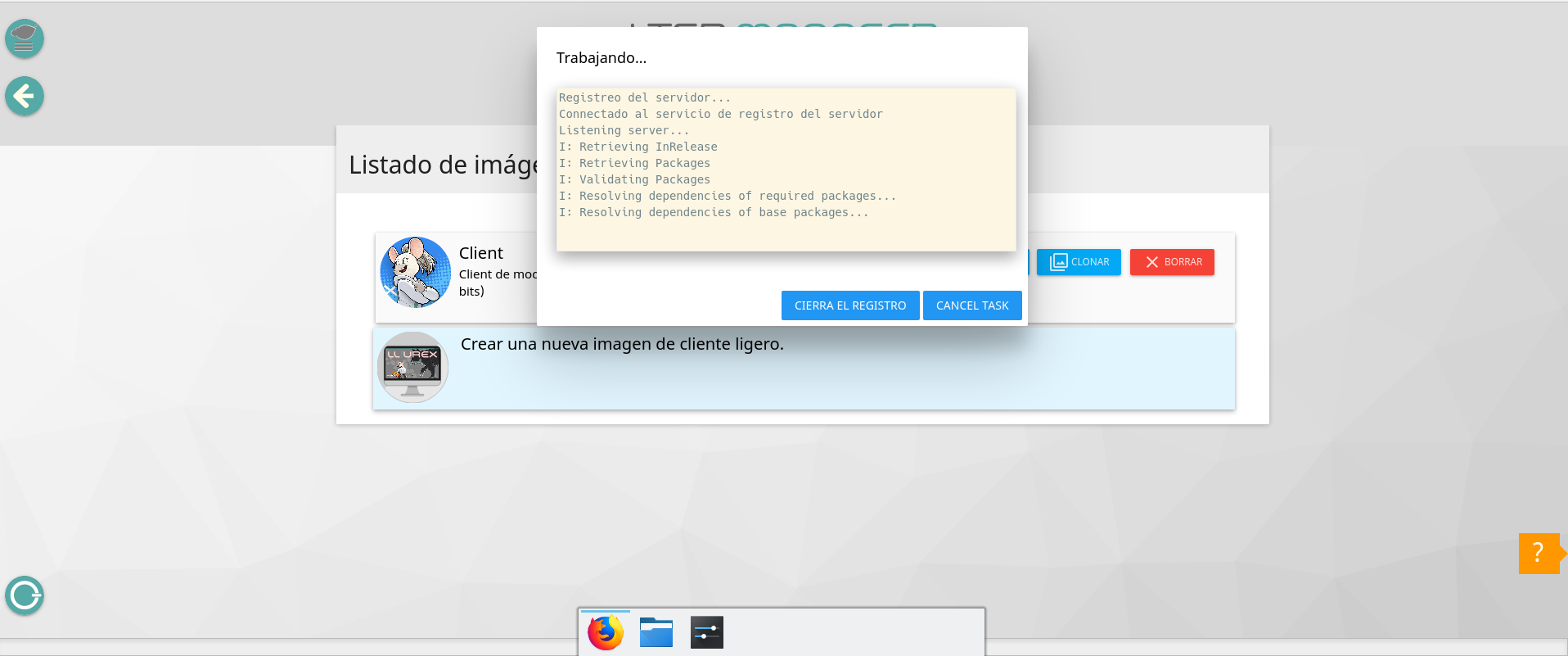Click the "Listado de imágenes" heading
Screen dimensions: 1568x656
point(444,165)
